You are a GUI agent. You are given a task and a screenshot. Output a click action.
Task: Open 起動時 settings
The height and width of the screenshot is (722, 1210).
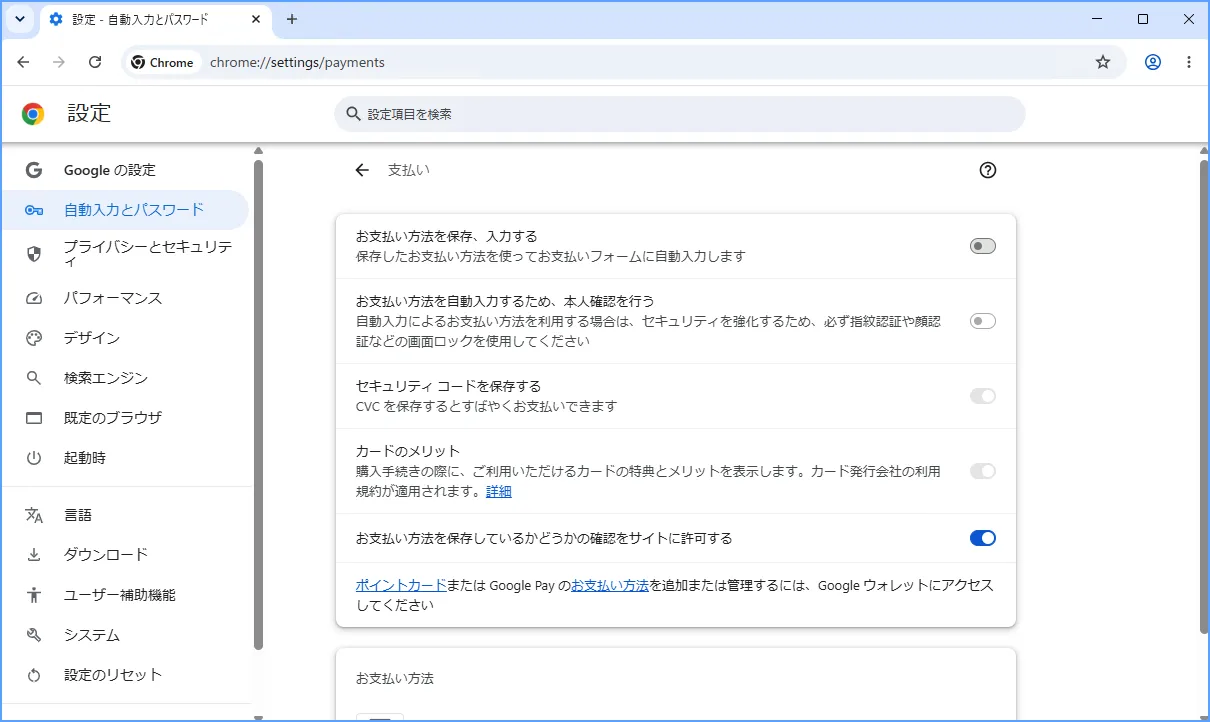click(x=125, y=458)
